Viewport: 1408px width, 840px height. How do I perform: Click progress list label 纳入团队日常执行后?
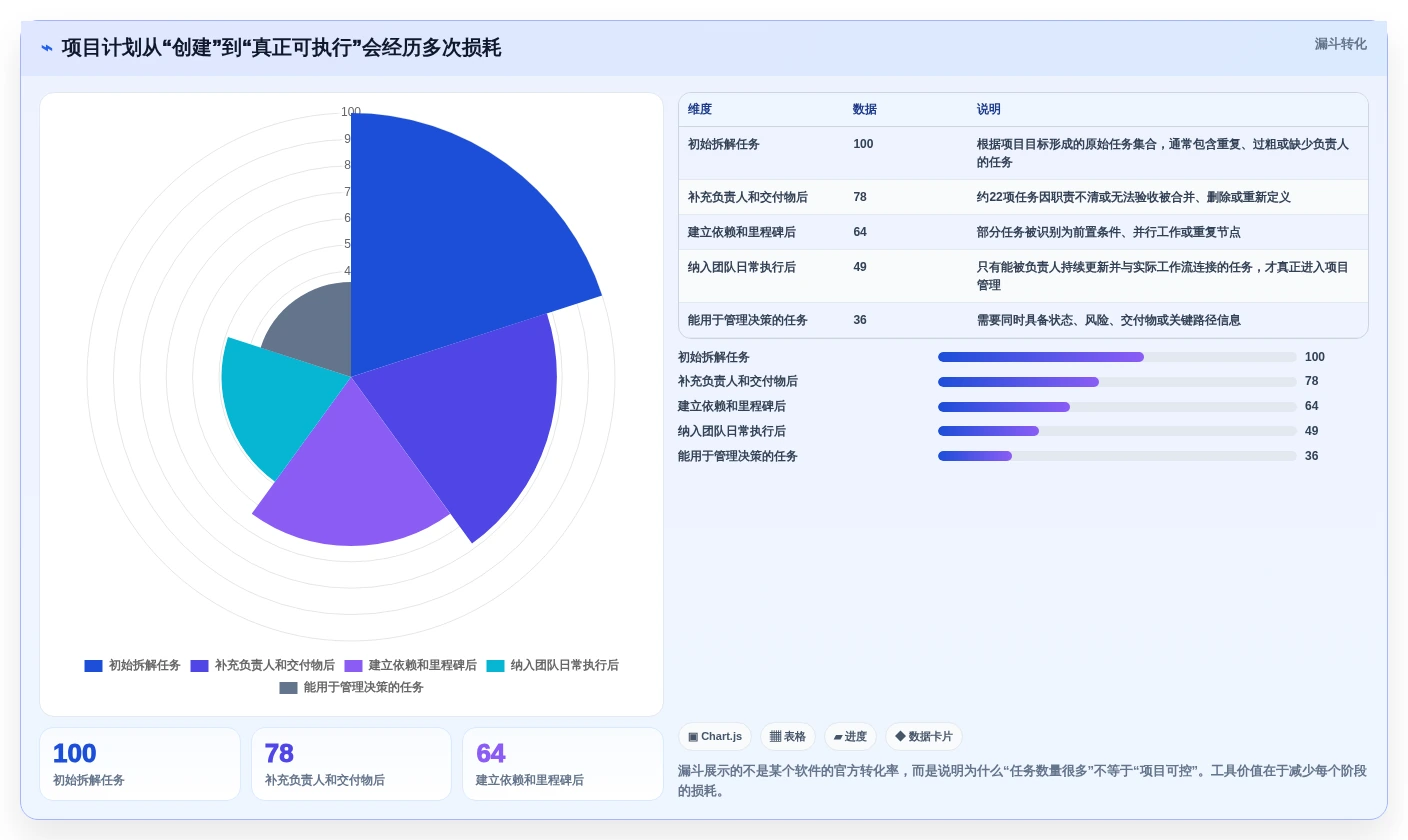732,431
